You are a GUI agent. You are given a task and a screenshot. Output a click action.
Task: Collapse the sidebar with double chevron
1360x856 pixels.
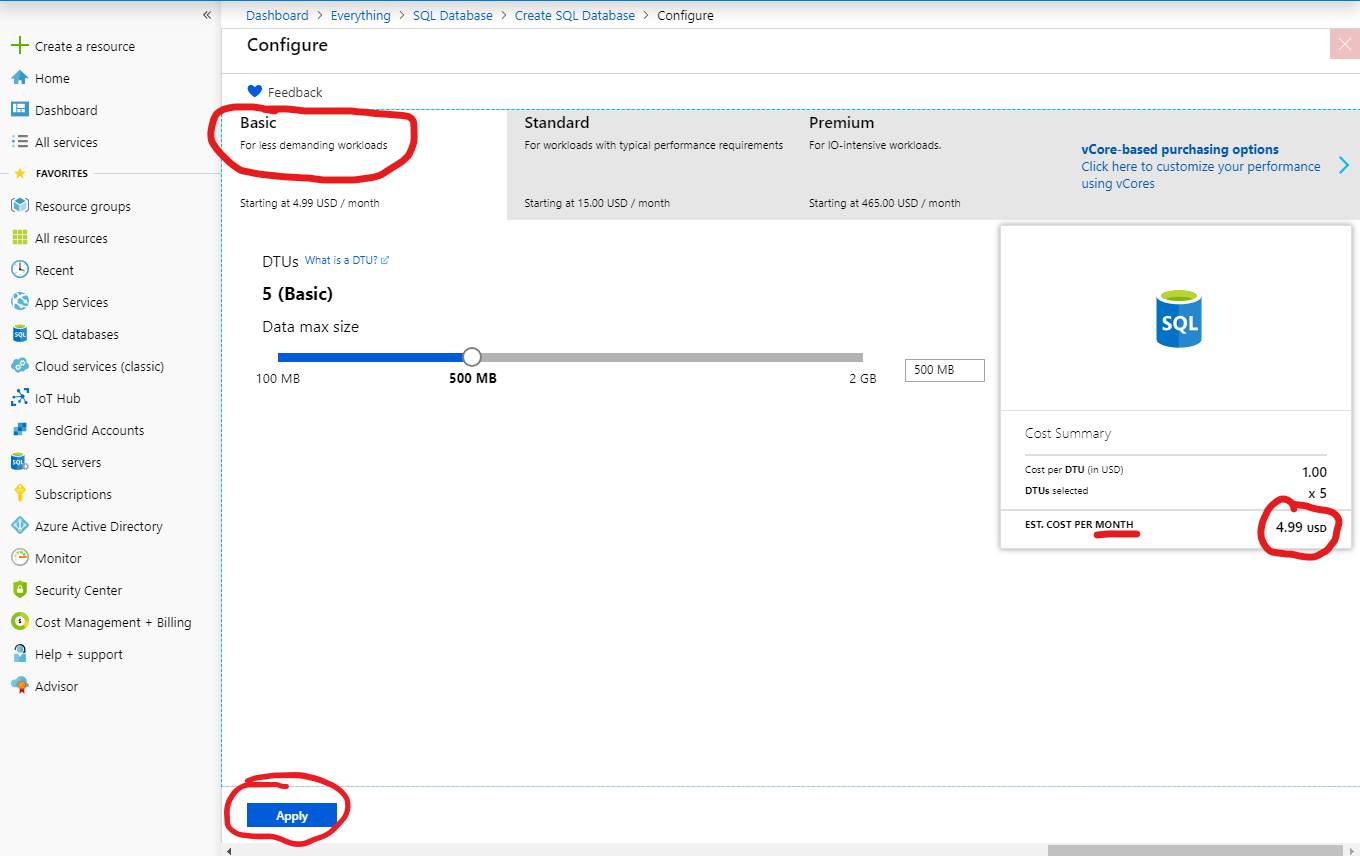[x=207, y=15]
